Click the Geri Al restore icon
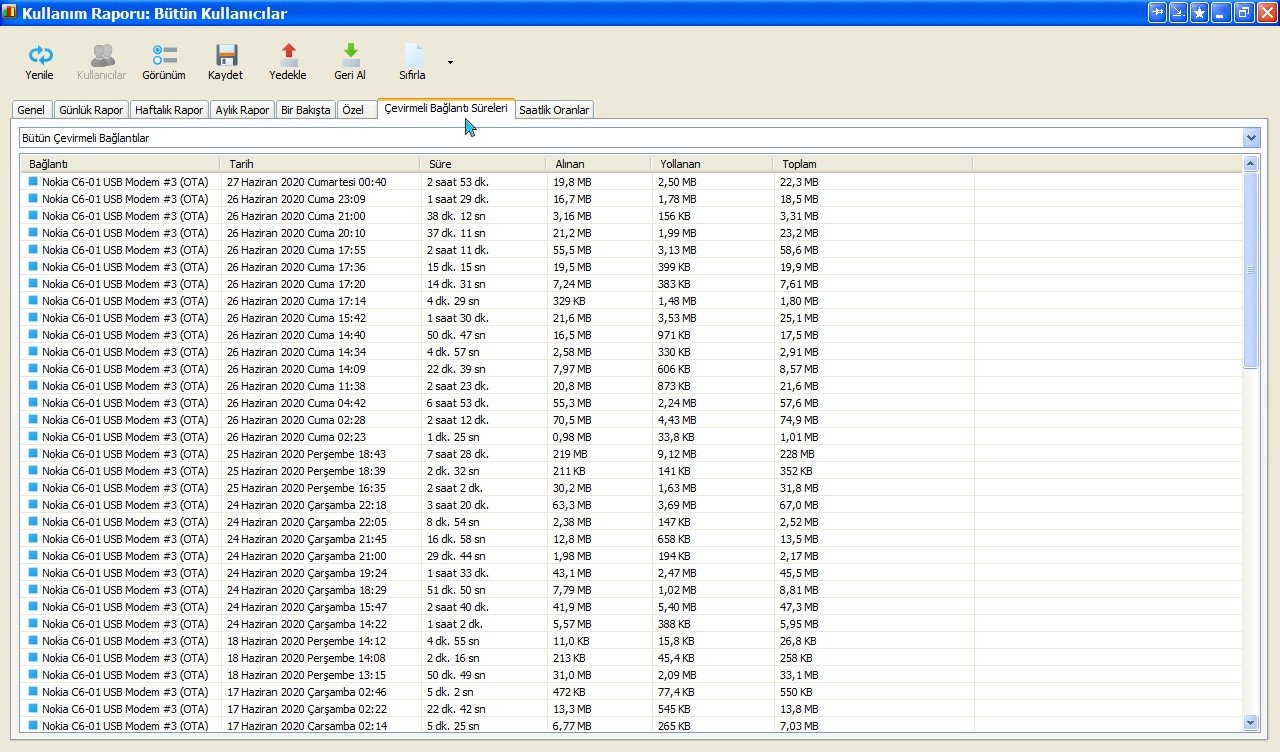This screenshot has width=1280, height=752. [x=350, y=55]
